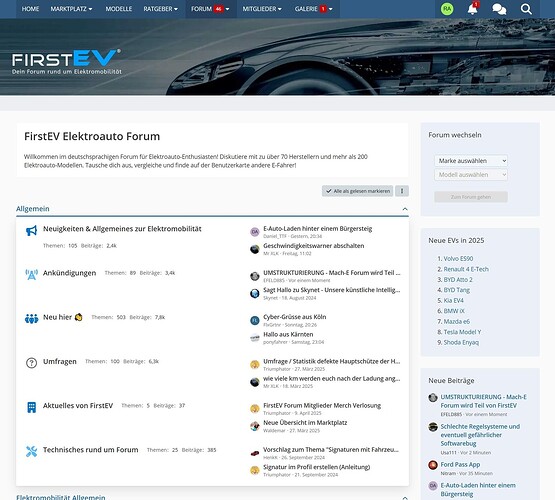Open thread Geschwindigkeitswarner abschalten
Screen dimensions: 555x500
[x=314, y=246]
